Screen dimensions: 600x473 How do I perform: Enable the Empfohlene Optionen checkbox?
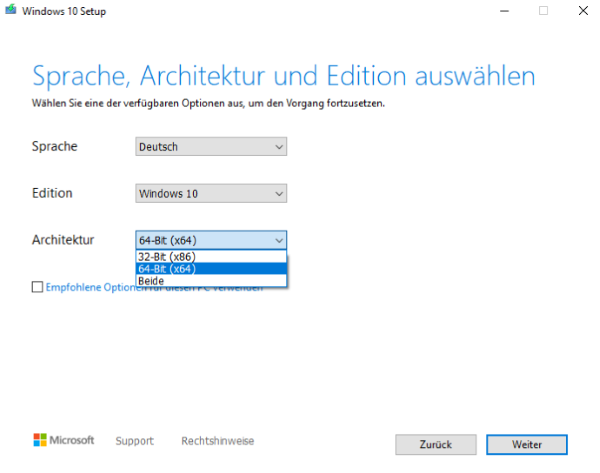(38, 287)
